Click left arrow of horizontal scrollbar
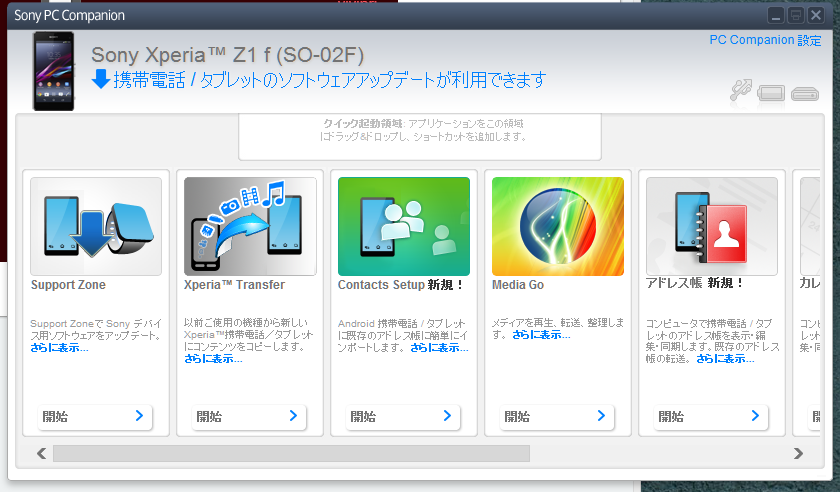Screen dimensions: 840x492 (41, 453)
